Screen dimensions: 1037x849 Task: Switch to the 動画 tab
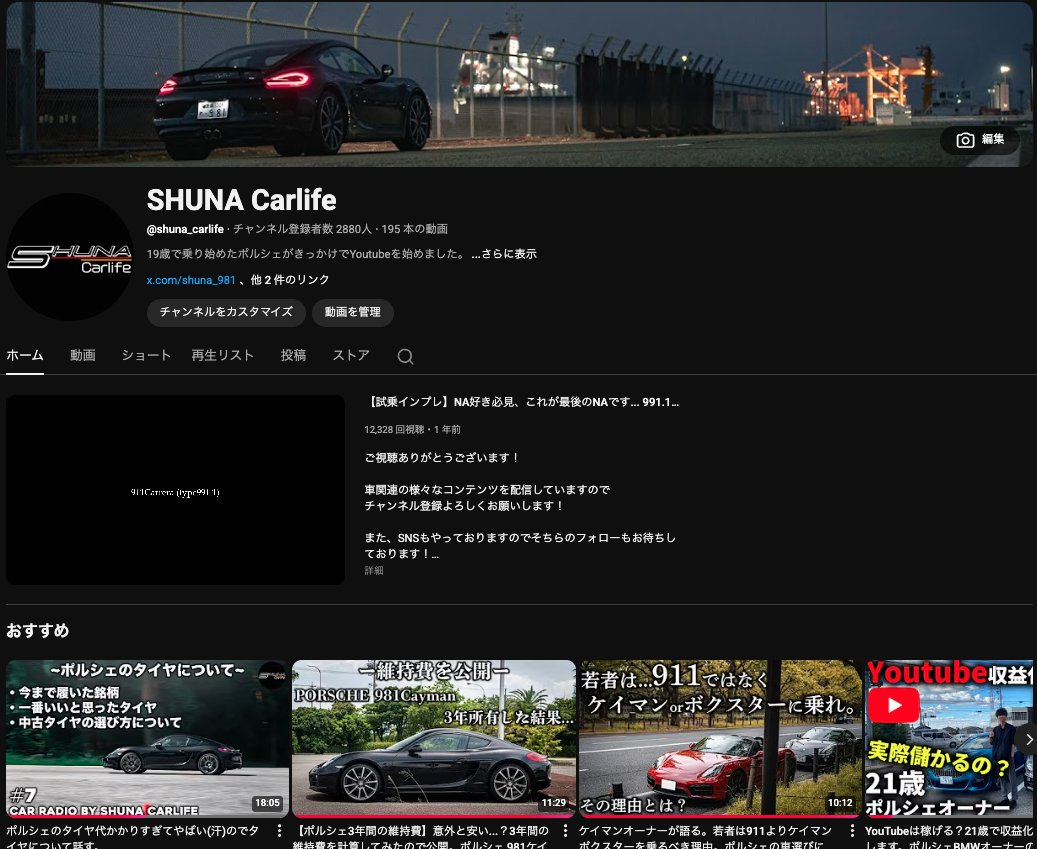(x=83, y=355)
